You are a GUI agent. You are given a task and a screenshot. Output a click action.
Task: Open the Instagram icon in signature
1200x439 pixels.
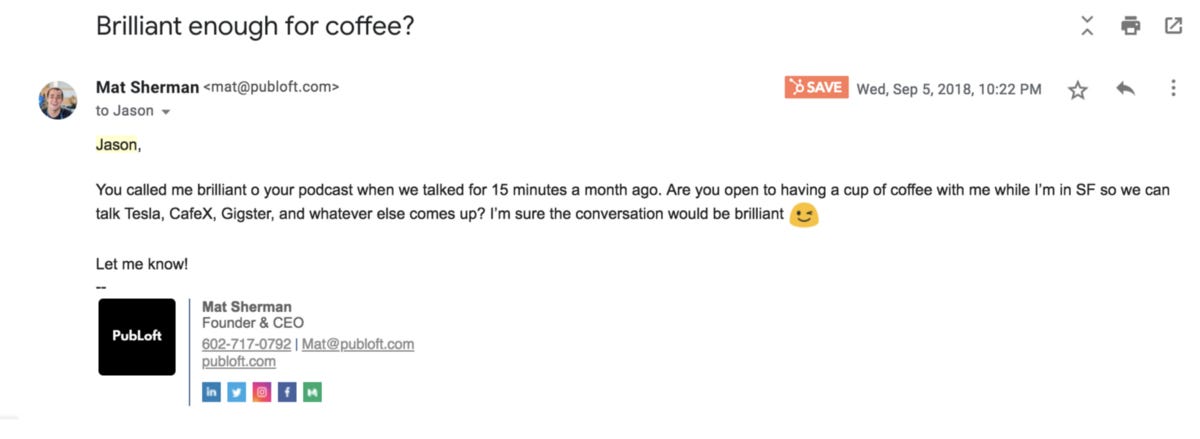262,393
